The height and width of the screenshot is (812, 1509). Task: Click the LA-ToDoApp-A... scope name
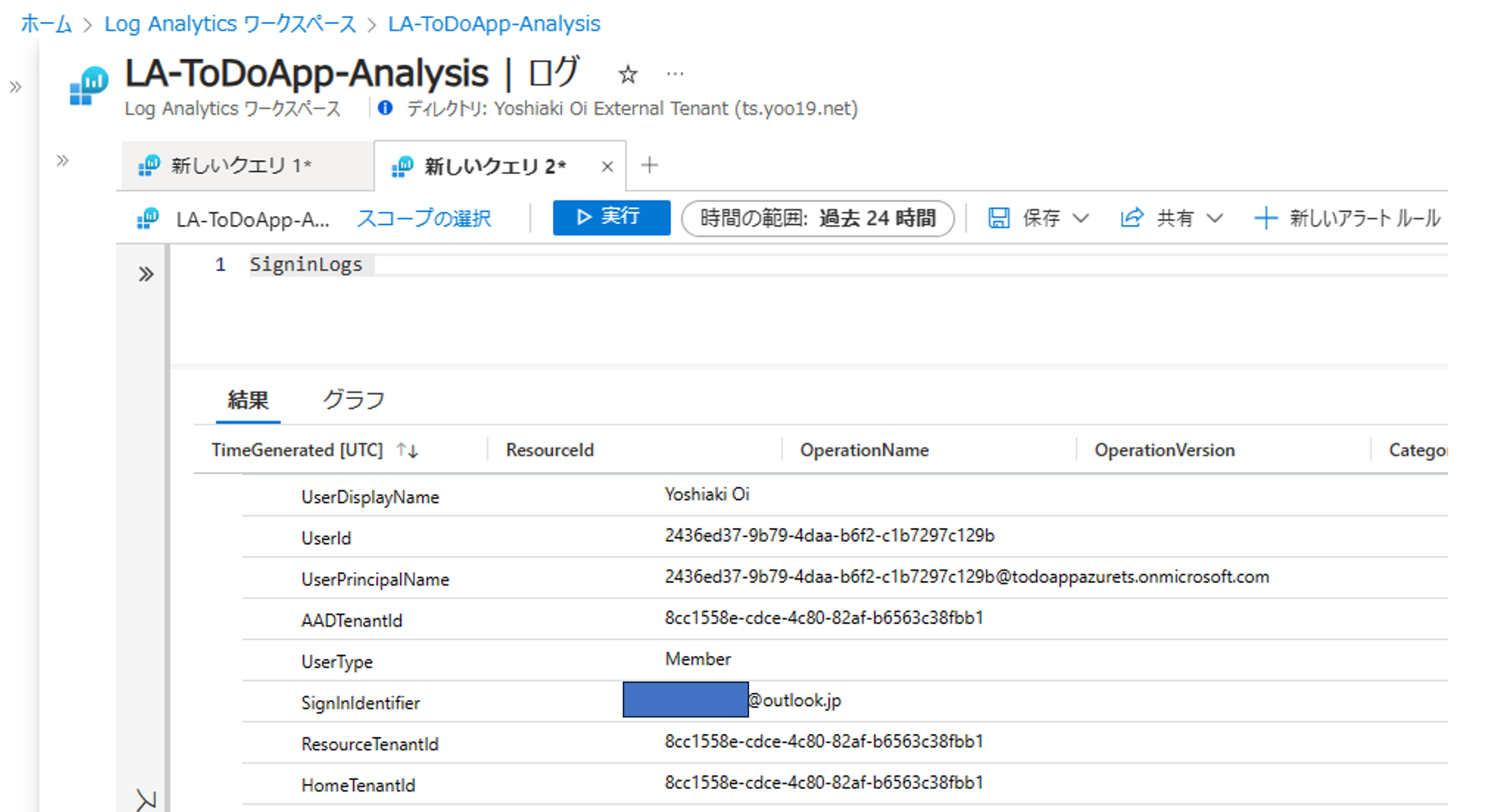click(252, 219)
